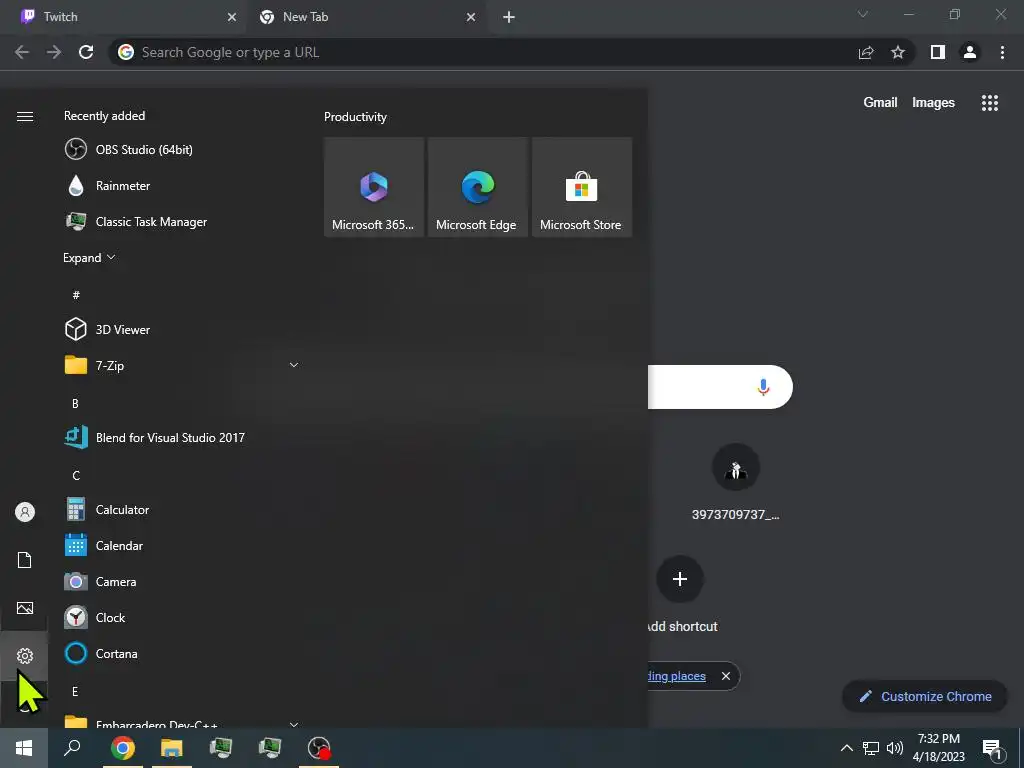Viewport: 1024px width, 768px height.
Task: Bookmark this tab with star icon
Action: click(x=898, y=52)
